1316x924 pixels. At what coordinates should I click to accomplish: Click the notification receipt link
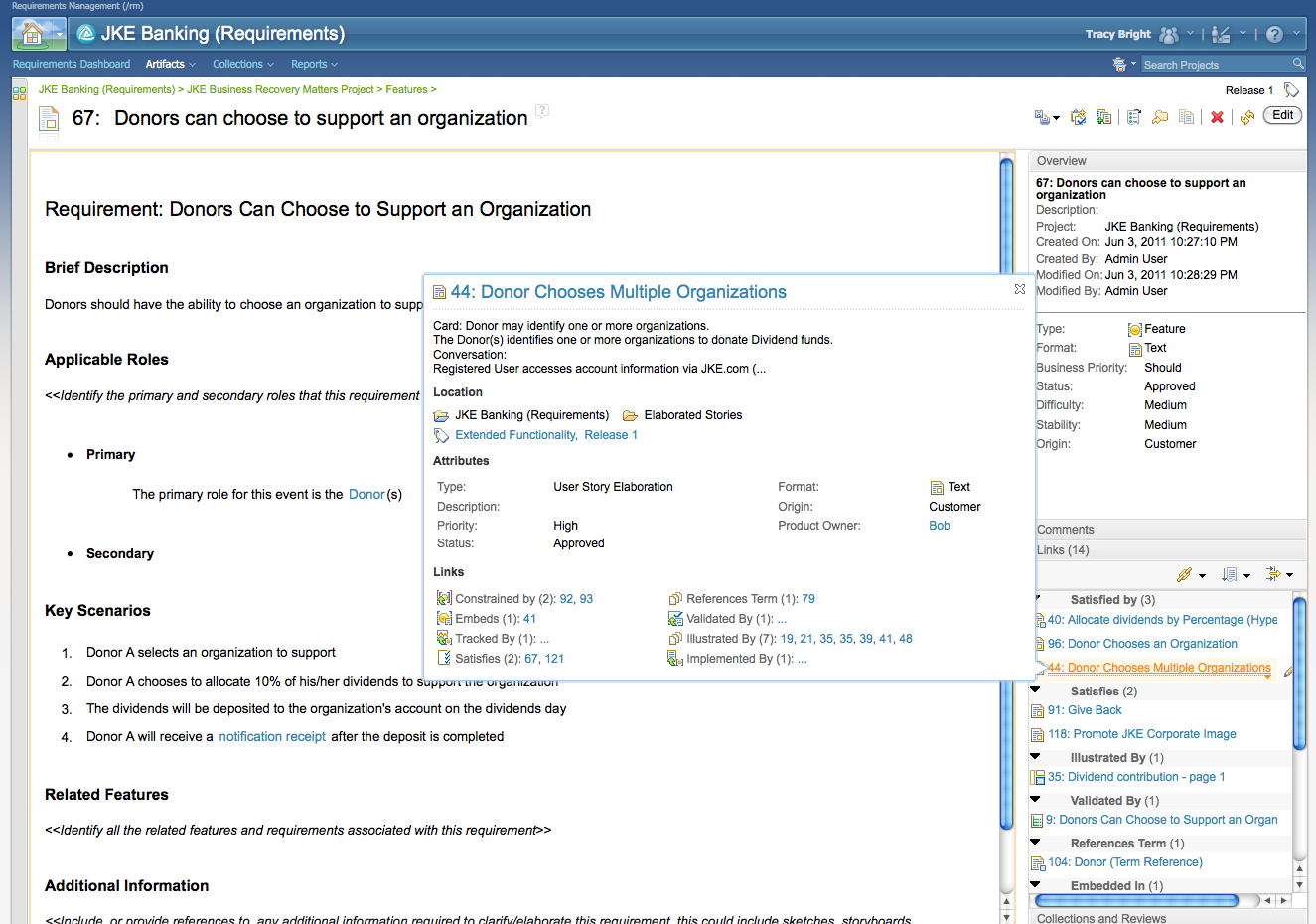coord(272,736)
